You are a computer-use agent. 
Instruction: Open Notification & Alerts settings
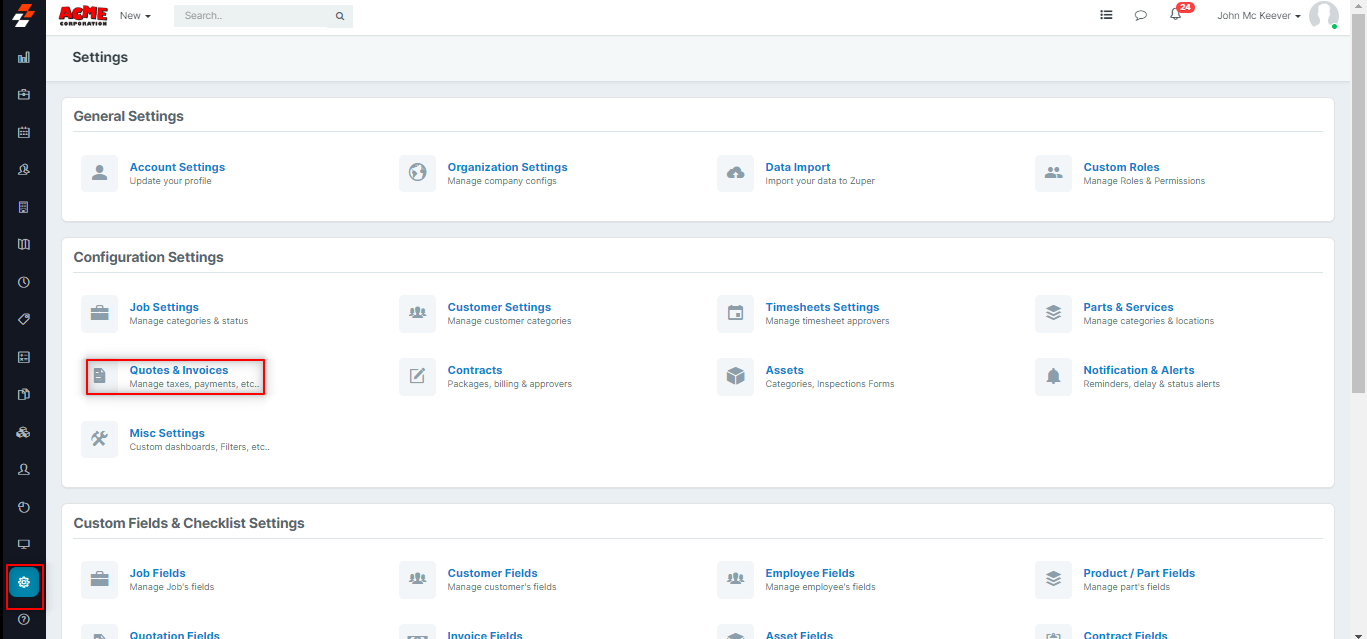coord(1138,370)
